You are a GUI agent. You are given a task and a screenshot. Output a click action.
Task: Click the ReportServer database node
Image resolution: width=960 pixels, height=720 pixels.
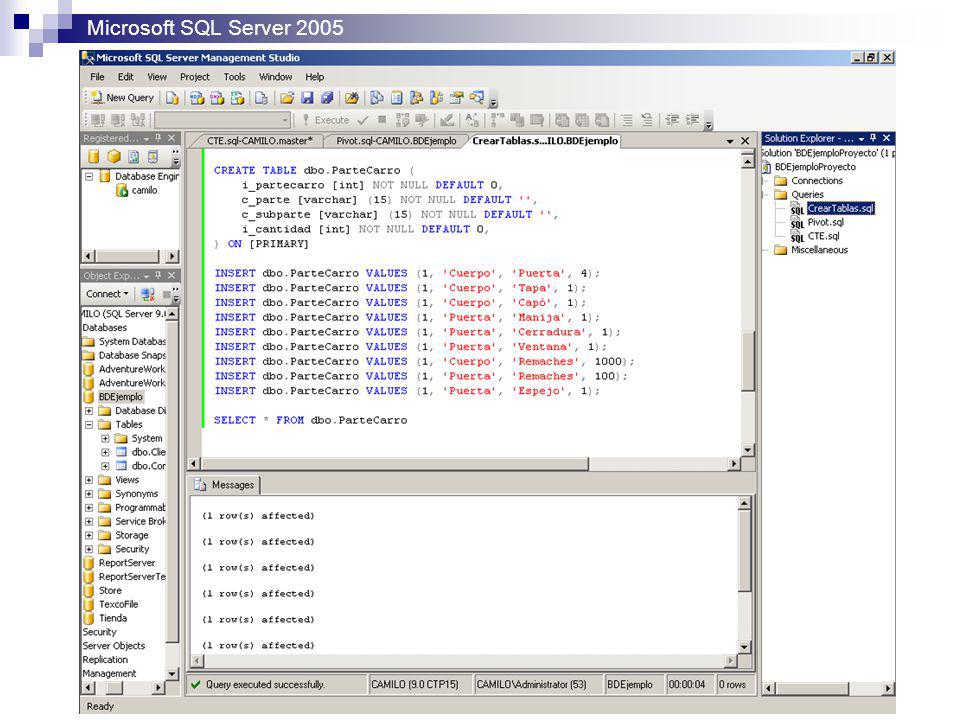click(x=127, y=563)
